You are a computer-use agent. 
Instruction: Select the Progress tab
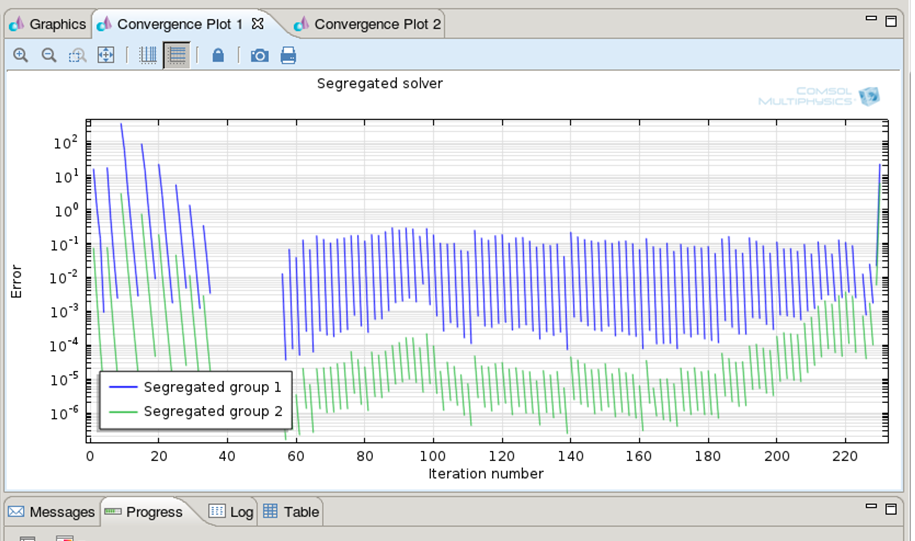tap(144, 512)
